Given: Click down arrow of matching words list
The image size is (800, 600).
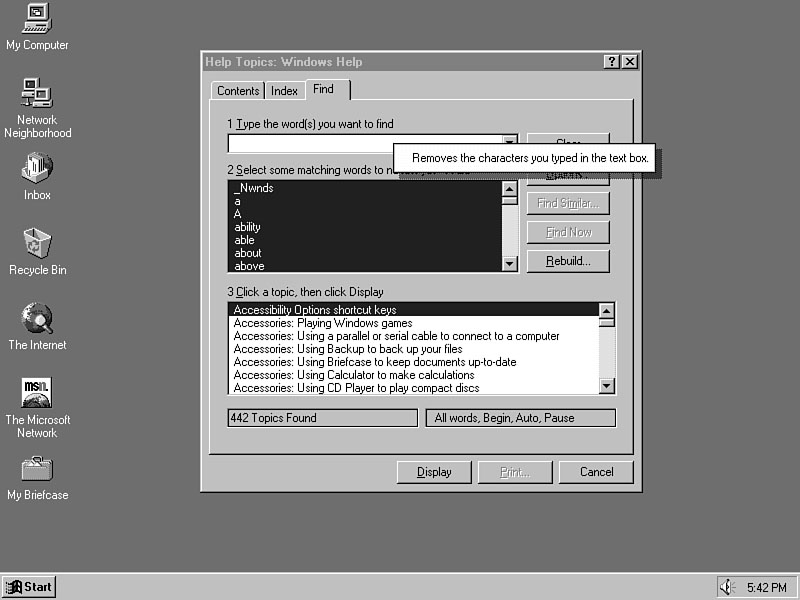Looking at the screenshot, I should (510, 264).
